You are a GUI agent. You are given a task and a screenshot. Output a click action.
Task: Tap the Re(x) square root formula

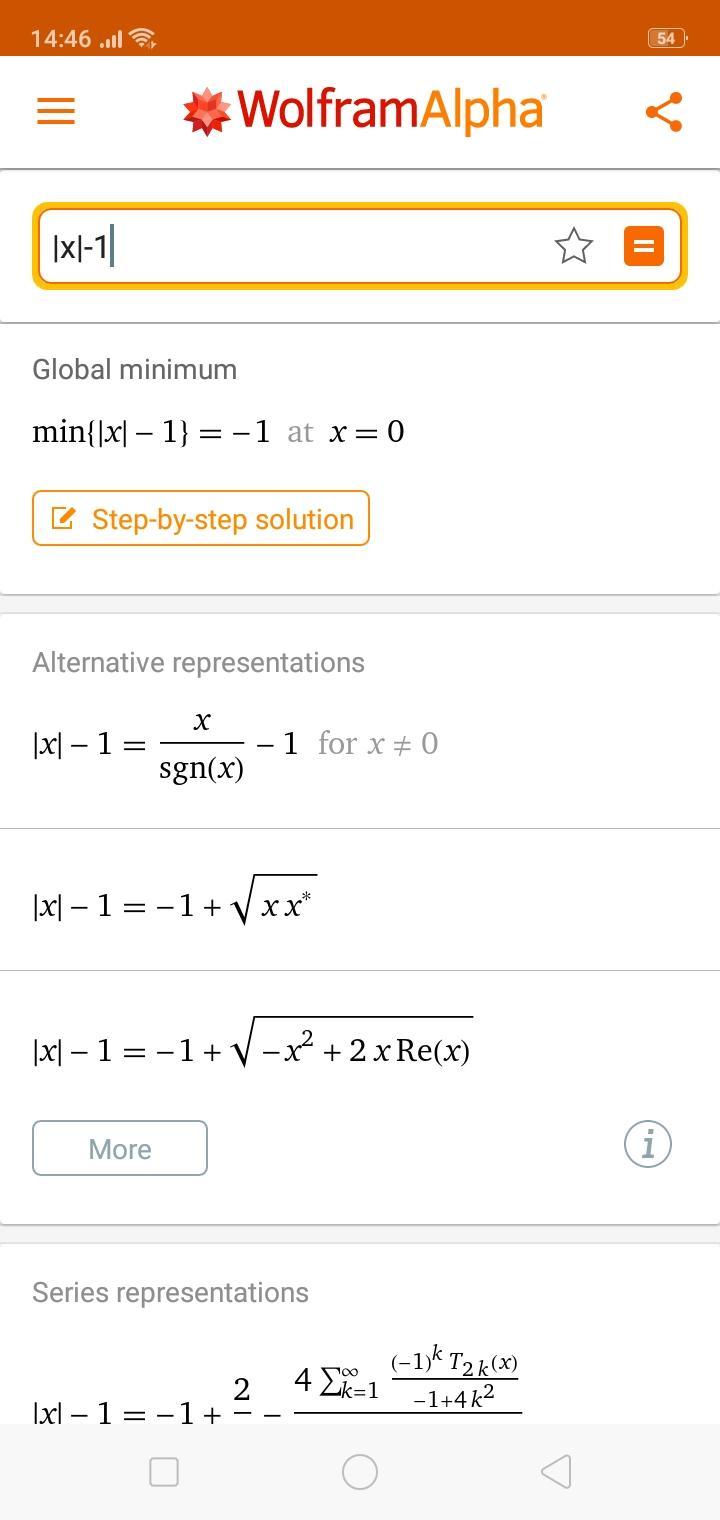click(x=252, y=1046)
